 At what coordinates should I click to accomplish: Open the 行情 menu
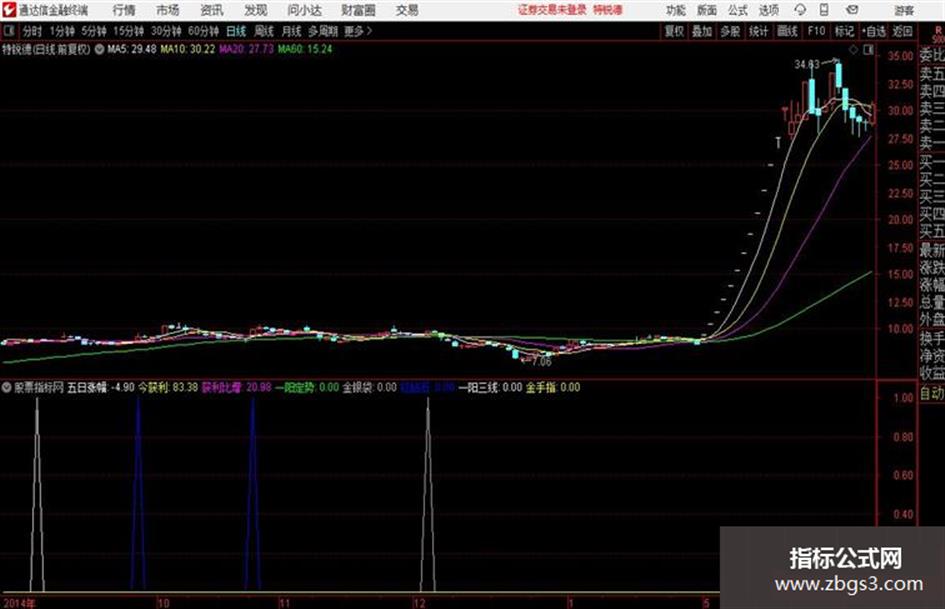124,10
